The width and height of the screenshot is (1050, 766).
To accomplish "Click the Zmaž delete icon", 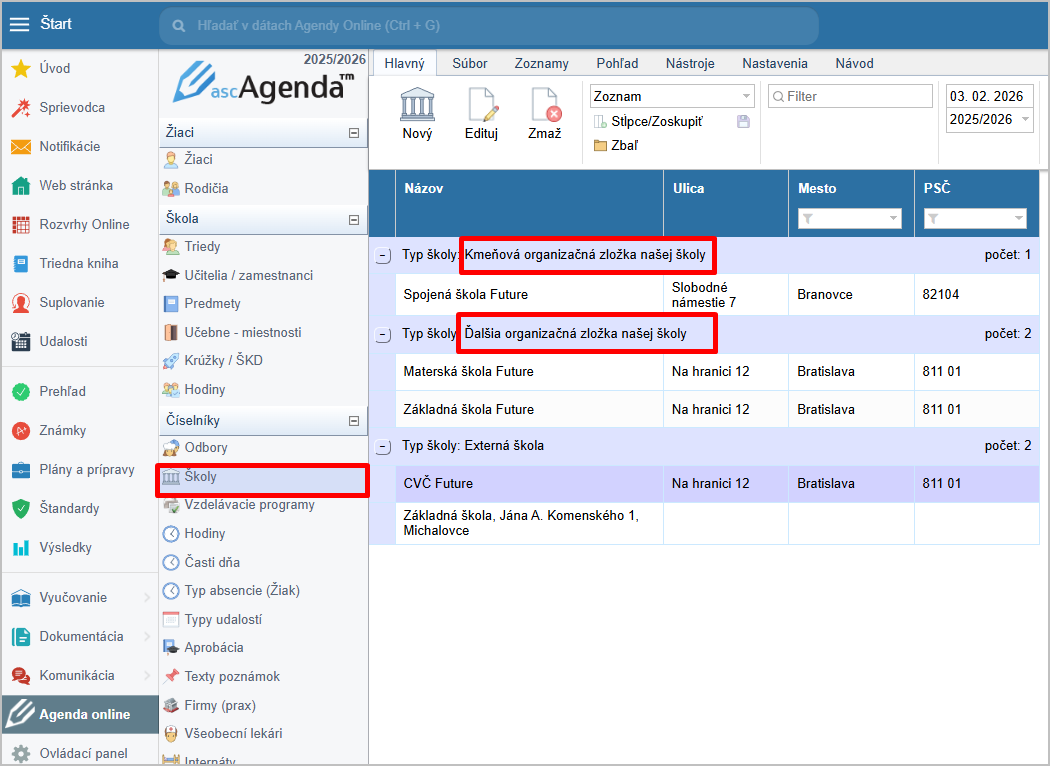I will click(x=545, y=105).
